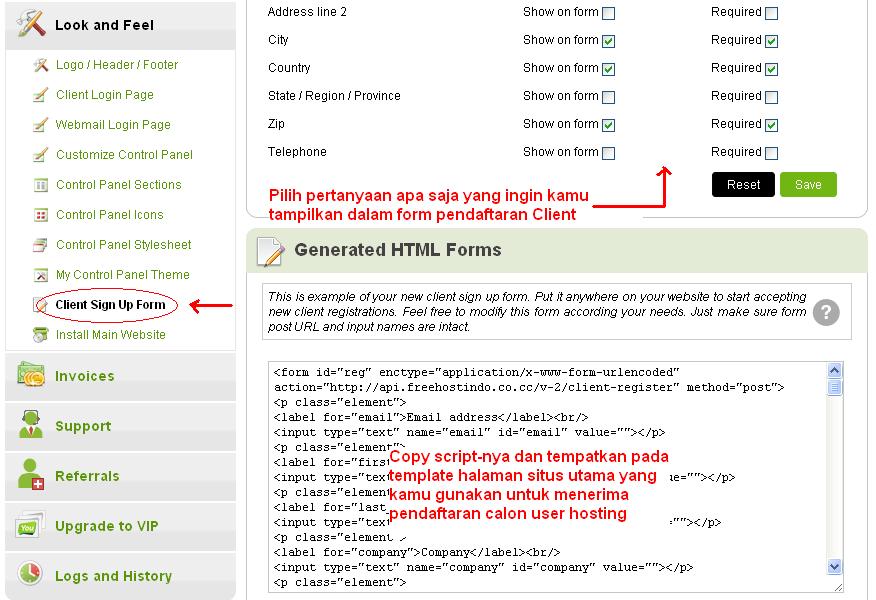Go to Control Panel Sections
Screen dimensions: 876x600
tap(118, 185)
